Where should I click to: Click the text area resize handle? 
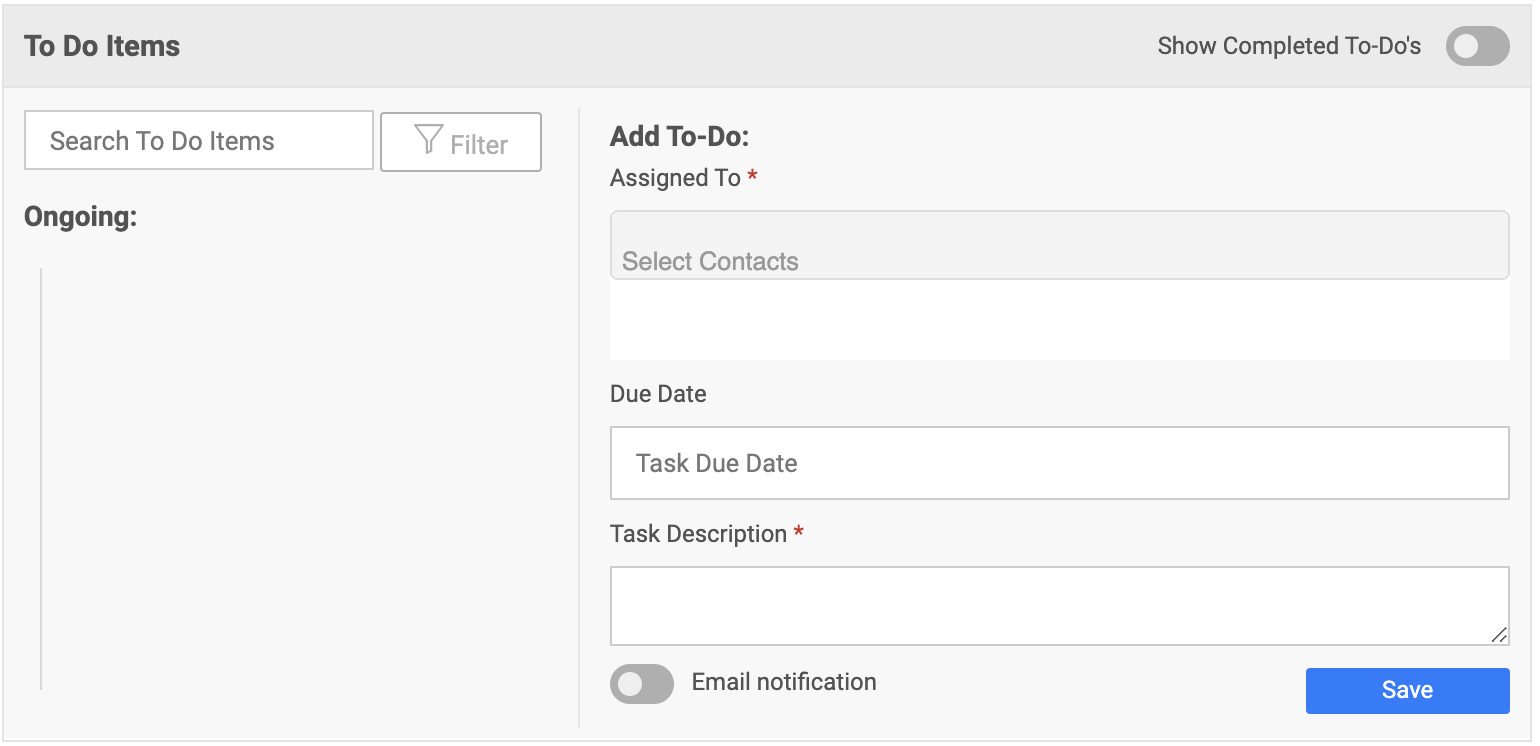tap(1499, 635)
